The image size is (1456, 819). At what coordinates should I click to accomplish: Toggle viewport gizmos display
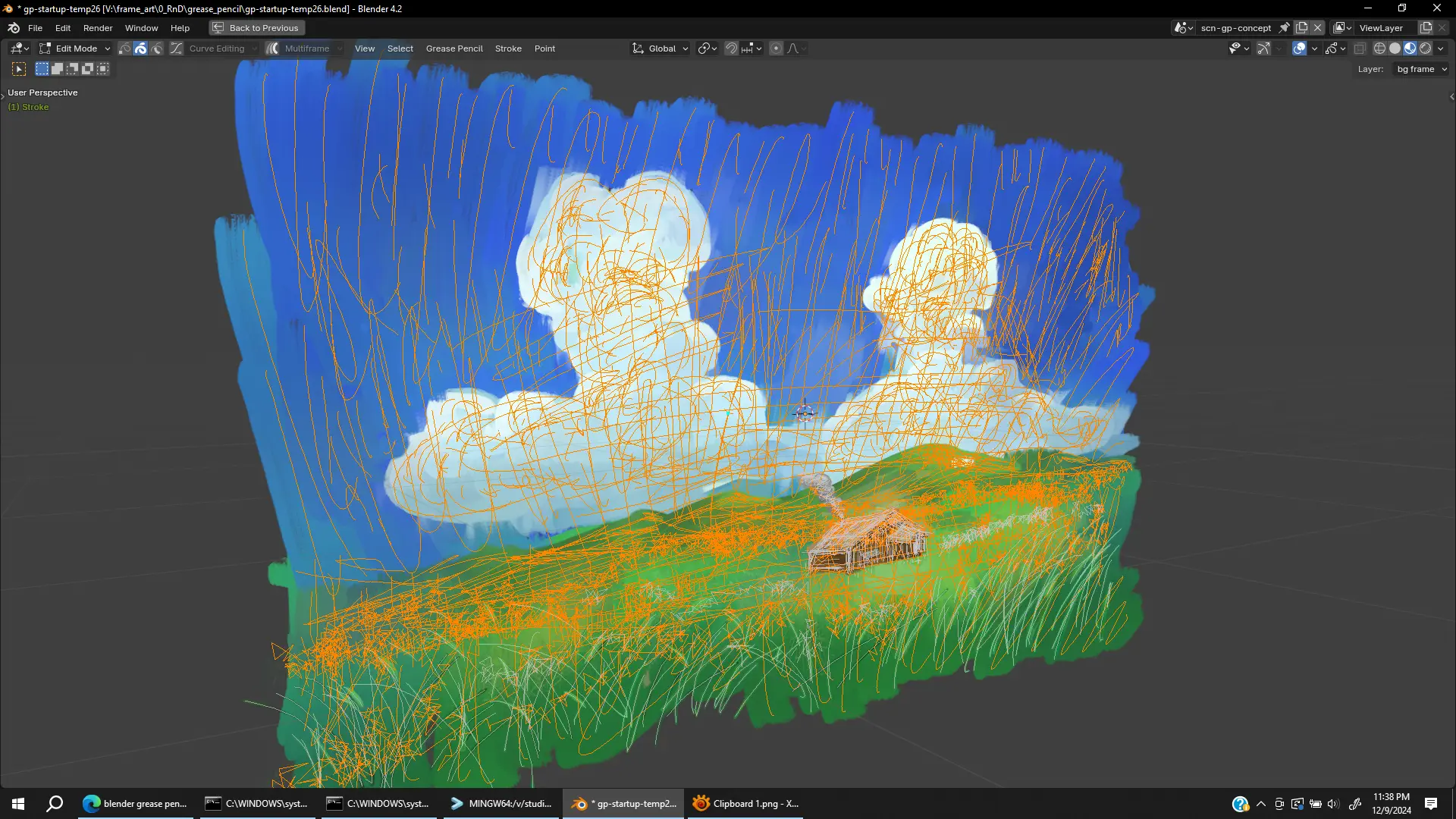1263,49
